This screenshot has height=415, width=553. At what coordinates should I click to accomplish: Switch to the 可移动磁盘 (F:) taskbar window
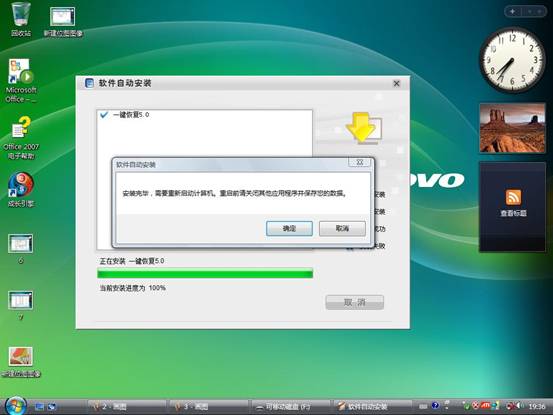[291, 407]
